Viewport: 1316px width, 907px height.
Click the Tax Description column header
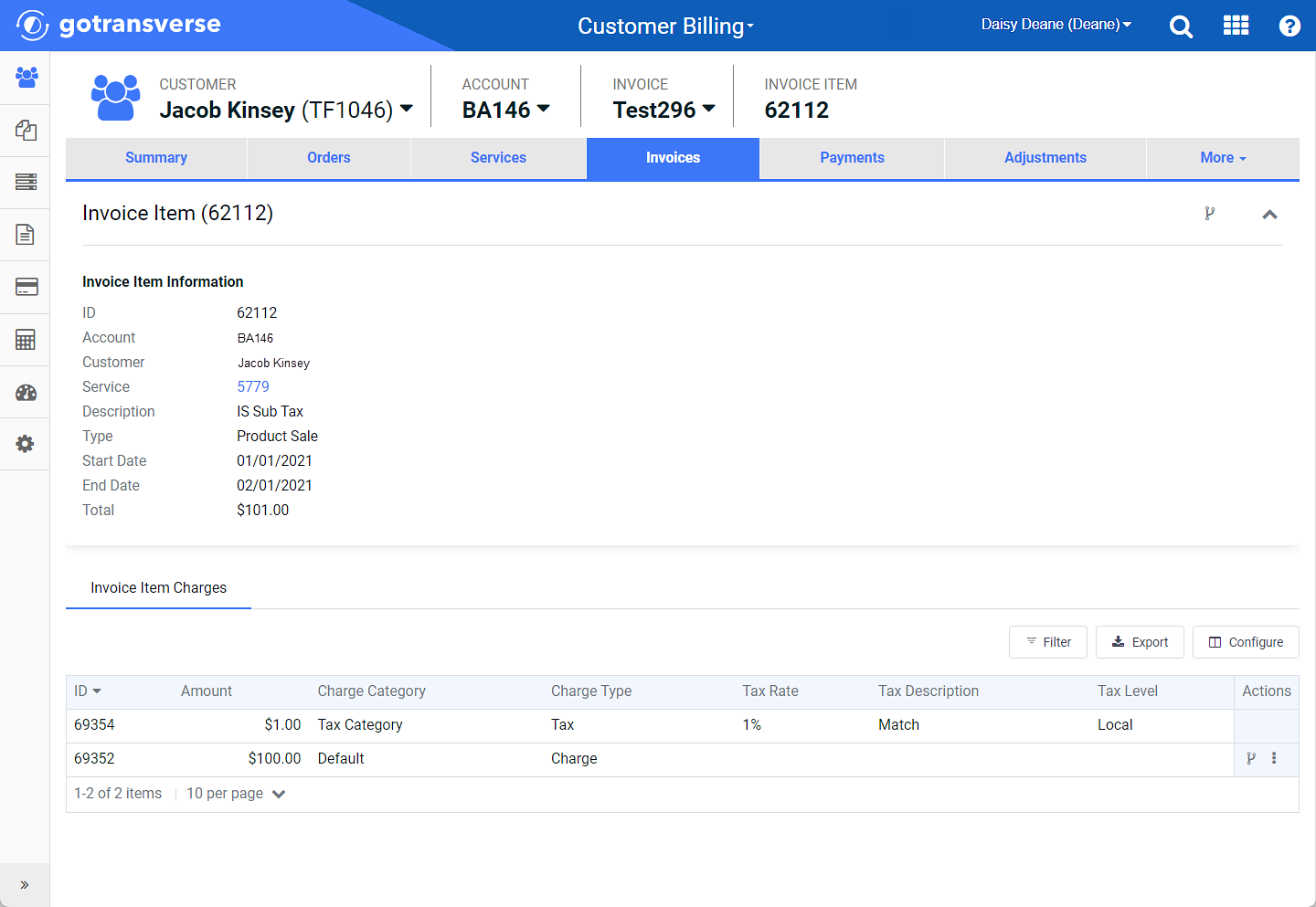click(x=929, y=691)
